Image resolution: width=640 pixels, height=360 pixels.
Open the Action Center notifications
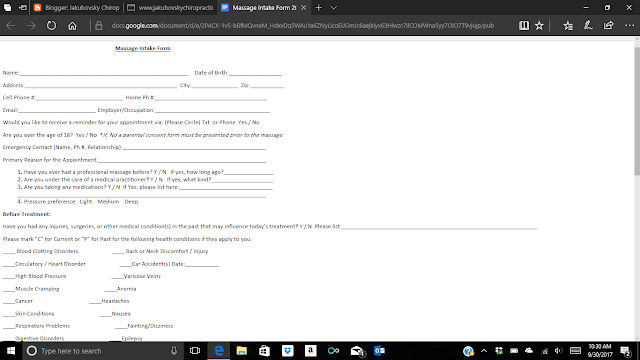point(626,351)
